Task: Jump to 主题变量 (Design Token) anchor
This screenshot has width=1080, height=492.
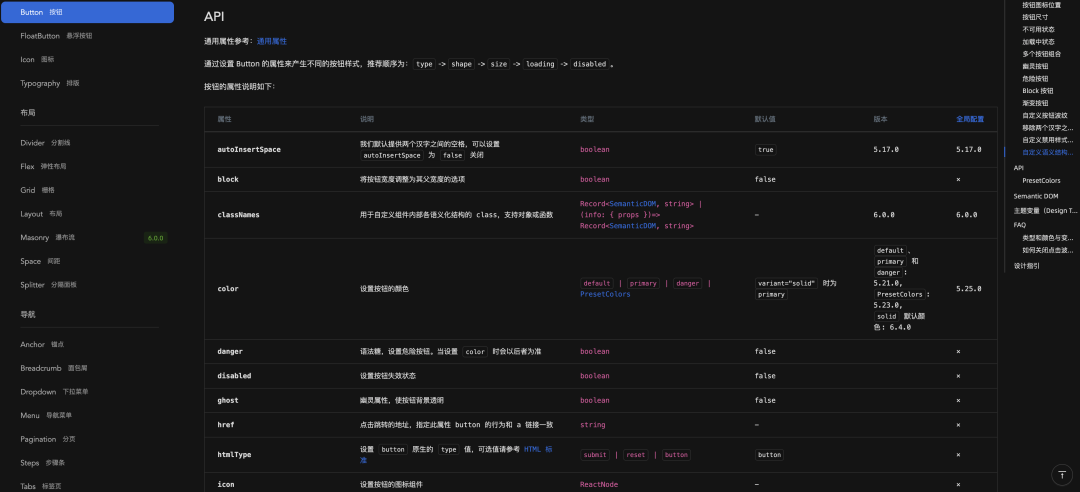Action: pos(1044,210)
